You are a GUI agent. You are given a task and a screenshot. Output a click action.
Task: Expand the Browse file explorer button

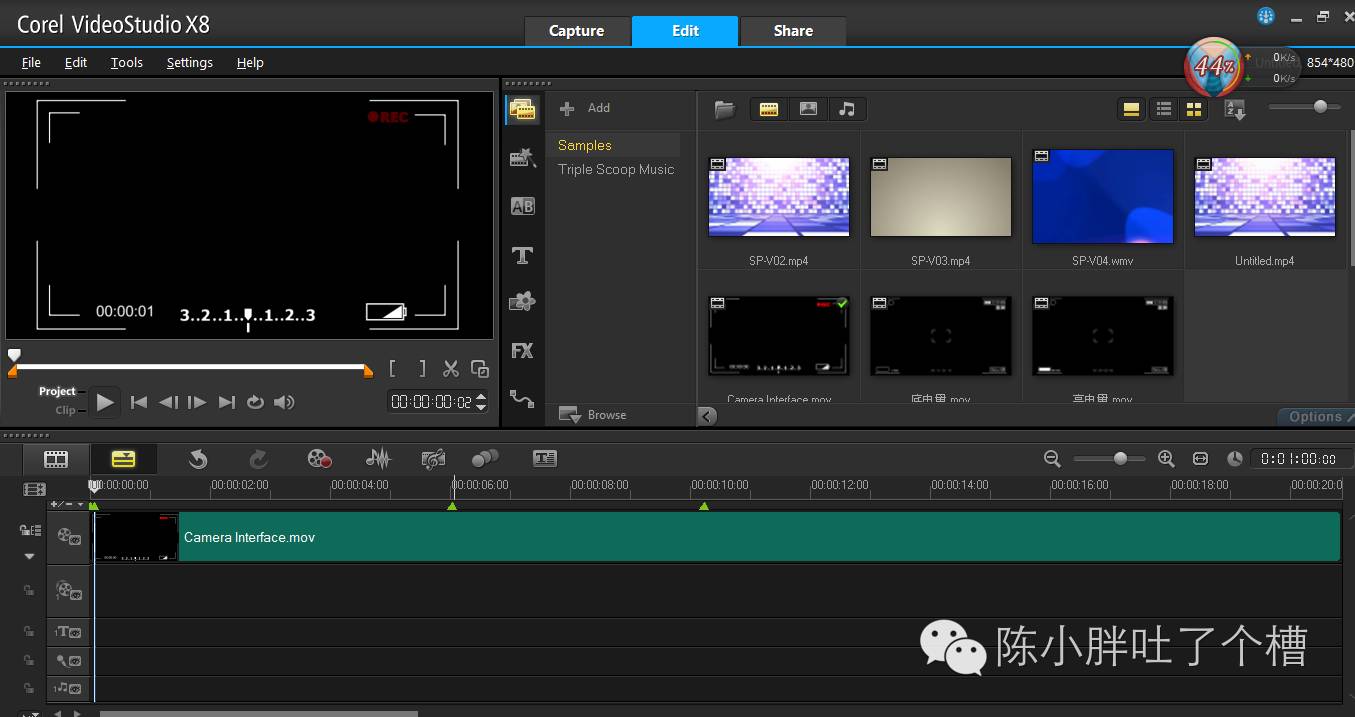point(592,414)
